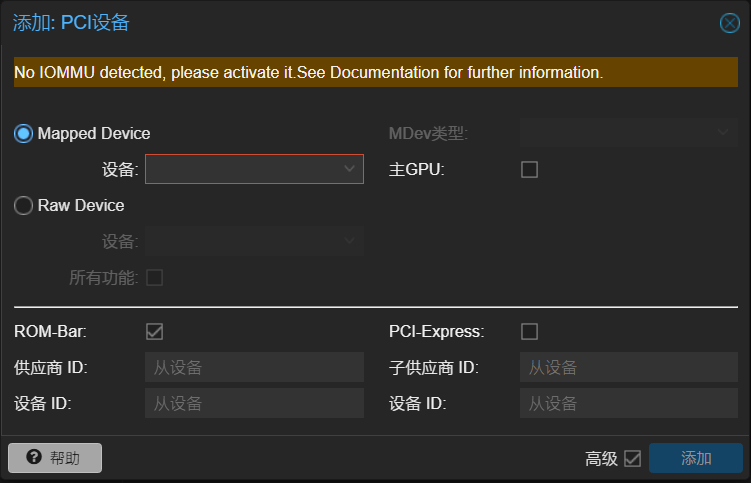The width and height of the screenshot is (751, 483).
Task: Open the Mapped Device 设备 dropdown
Action: coord(254,169)
